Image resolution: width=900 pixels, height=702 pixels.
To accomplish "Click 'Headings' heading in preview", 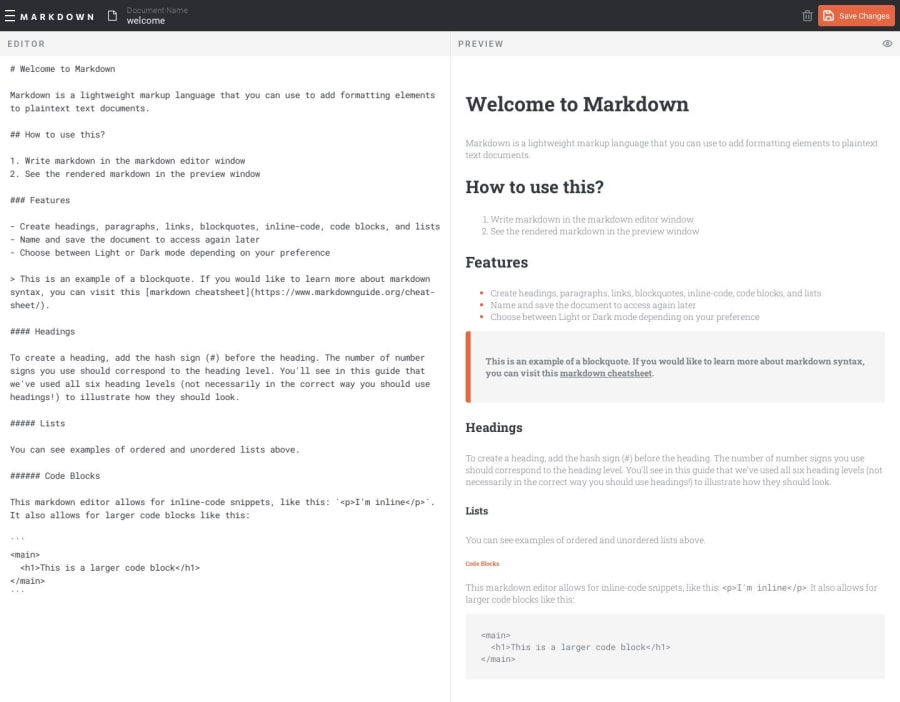I will (x=494, y=428).
